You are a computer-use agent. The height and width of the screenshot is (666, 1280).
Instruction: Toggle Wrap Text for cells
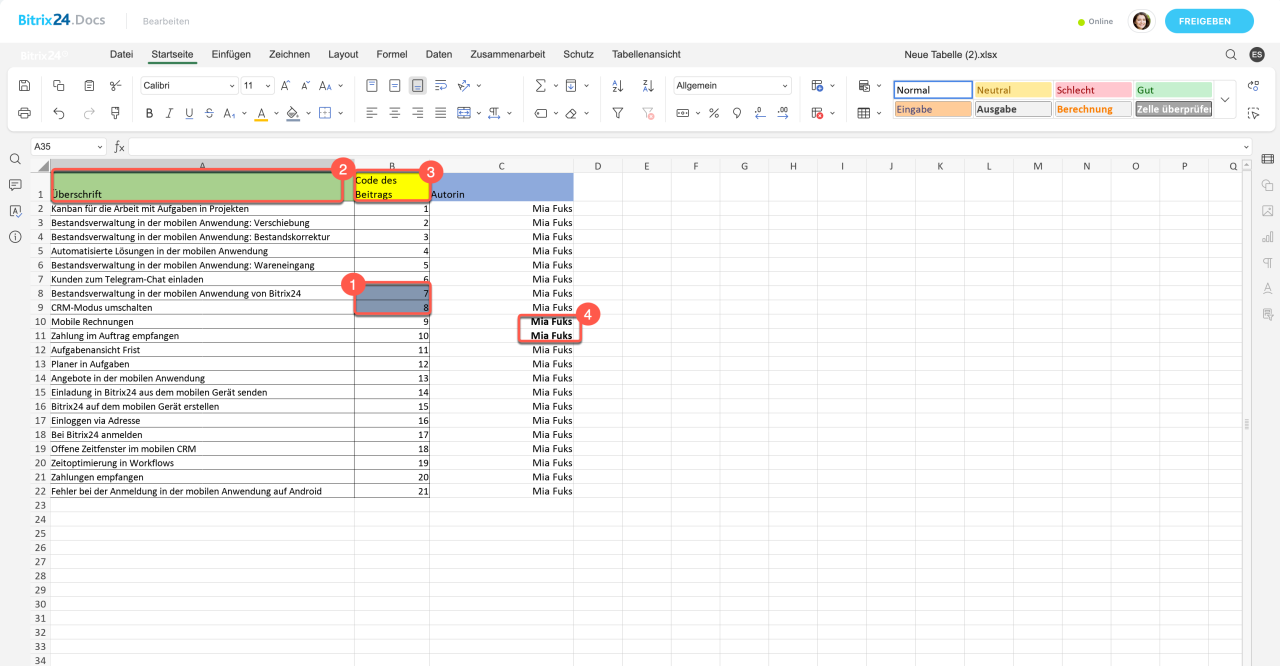[440, 86]
